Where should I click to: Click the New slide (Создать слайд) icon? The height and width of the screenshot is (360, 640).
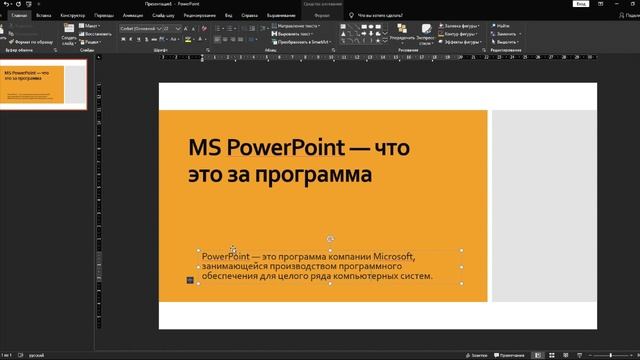pos(69,28)
